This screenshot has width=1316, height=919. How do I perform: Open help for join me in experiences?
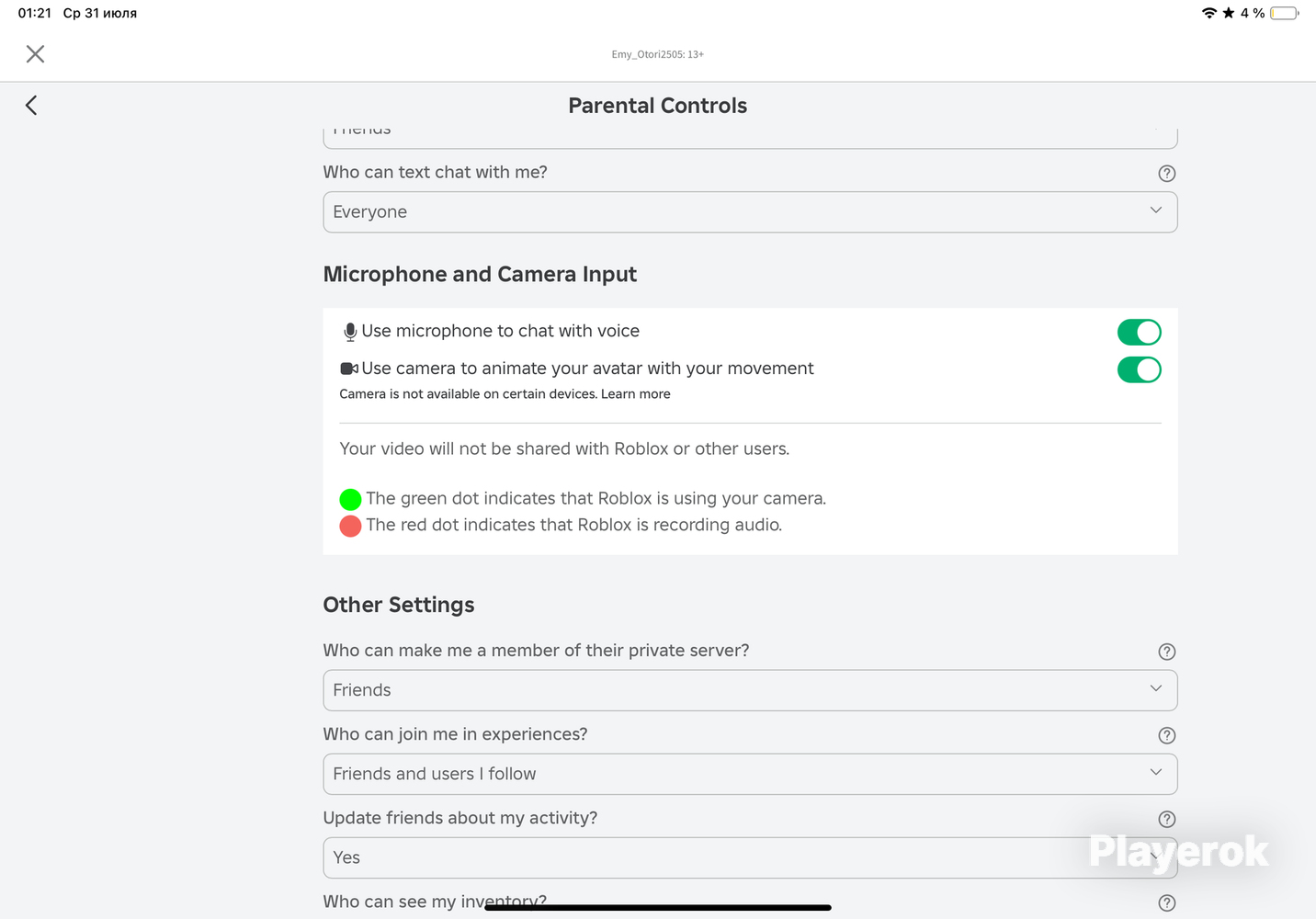point(1166,735)
